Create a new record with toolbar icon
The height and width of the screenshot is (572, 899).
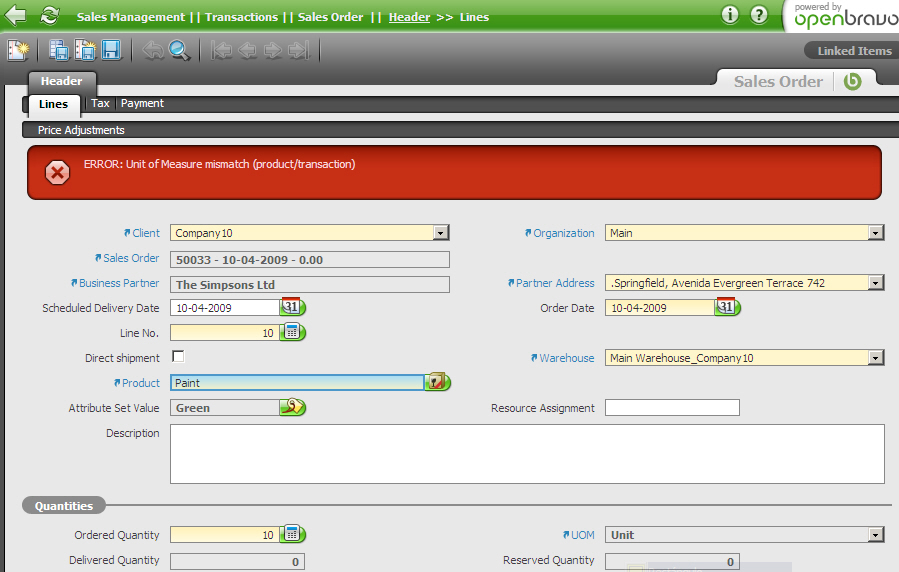(x=18, y=50)
